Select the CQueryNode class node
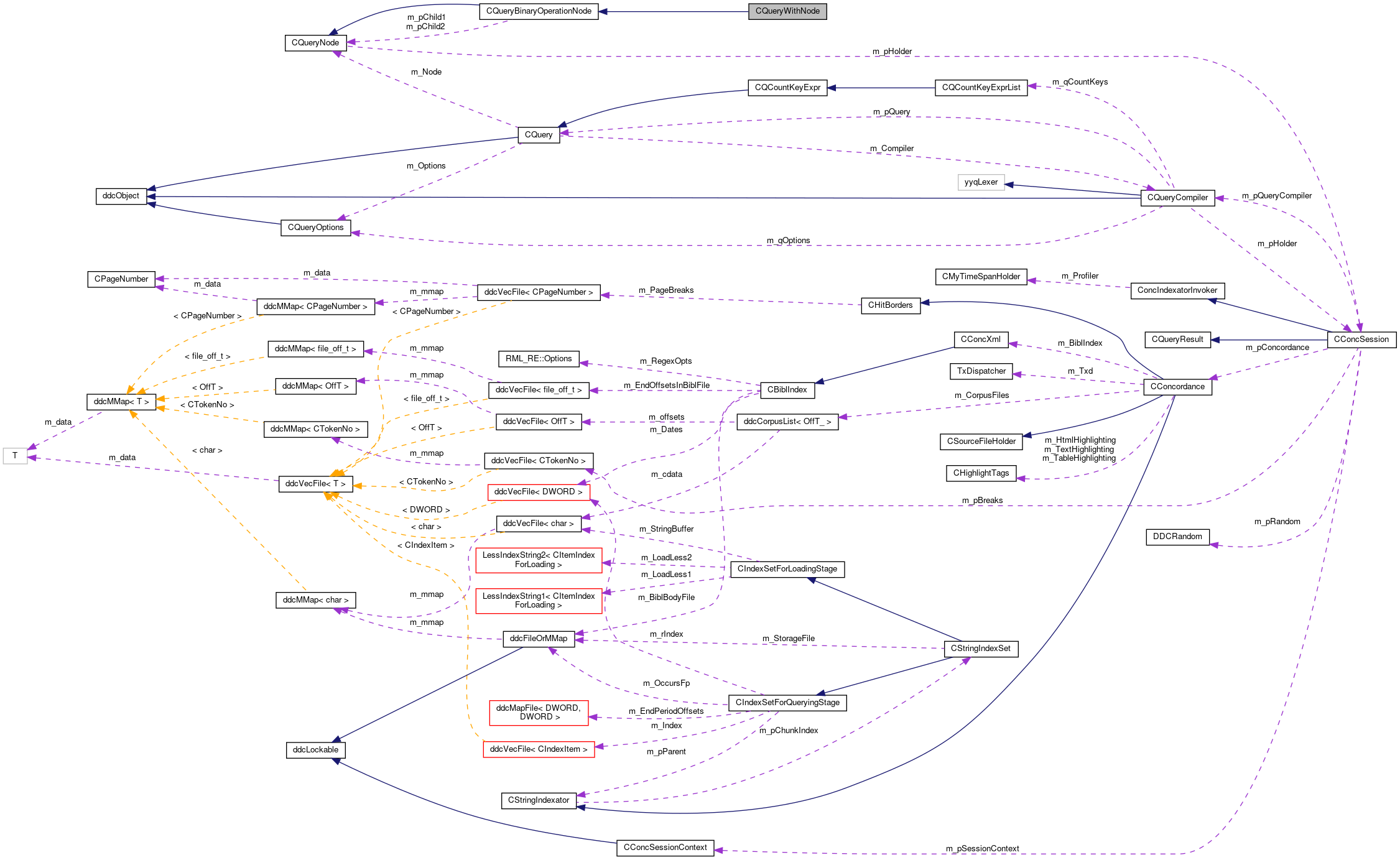 315,43
